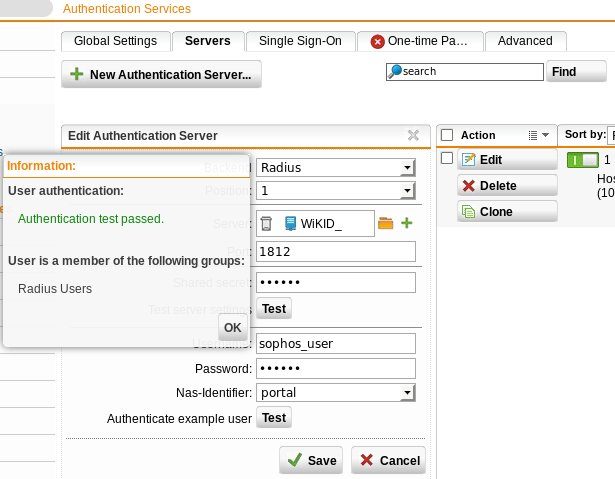Toggle the server status switch off

coord(581,160)
